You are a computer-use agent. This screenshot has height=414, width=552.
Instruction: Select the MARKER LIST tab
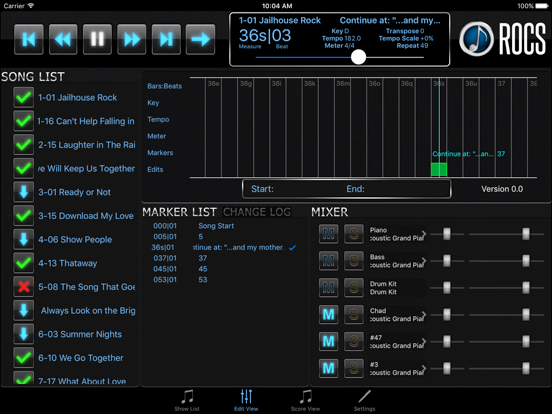pos(180,212)
